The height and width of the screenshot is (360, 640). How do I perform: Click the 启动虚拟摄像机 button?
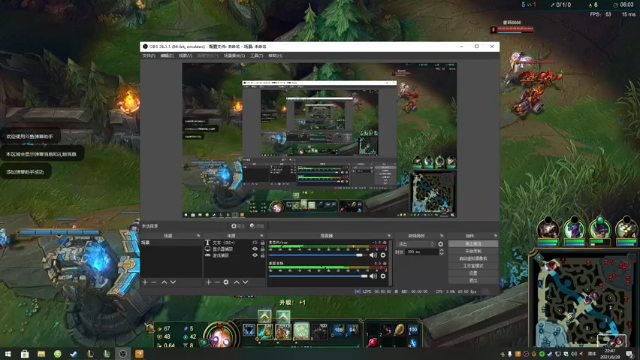pyautogui.click(x=473, y=258)
